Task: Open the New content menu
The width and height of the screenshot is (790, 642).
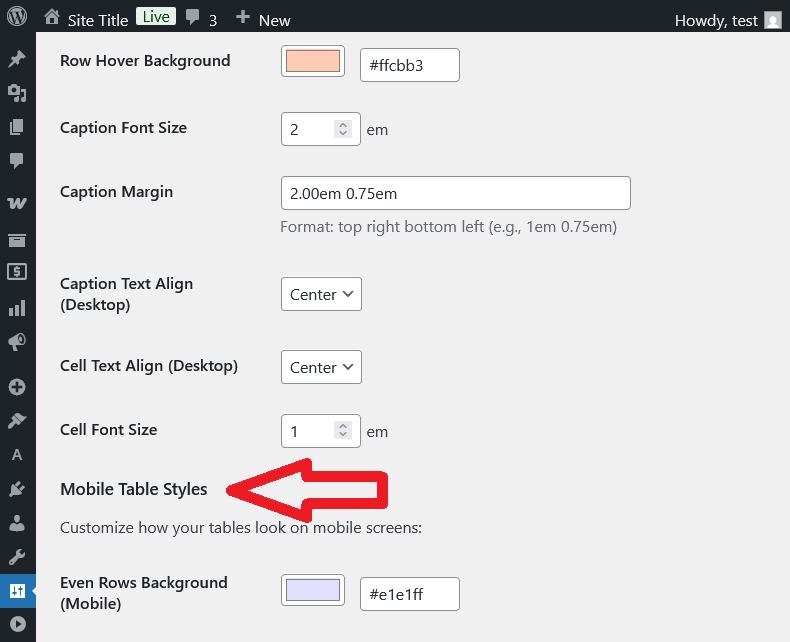Action: pos(263,18)
